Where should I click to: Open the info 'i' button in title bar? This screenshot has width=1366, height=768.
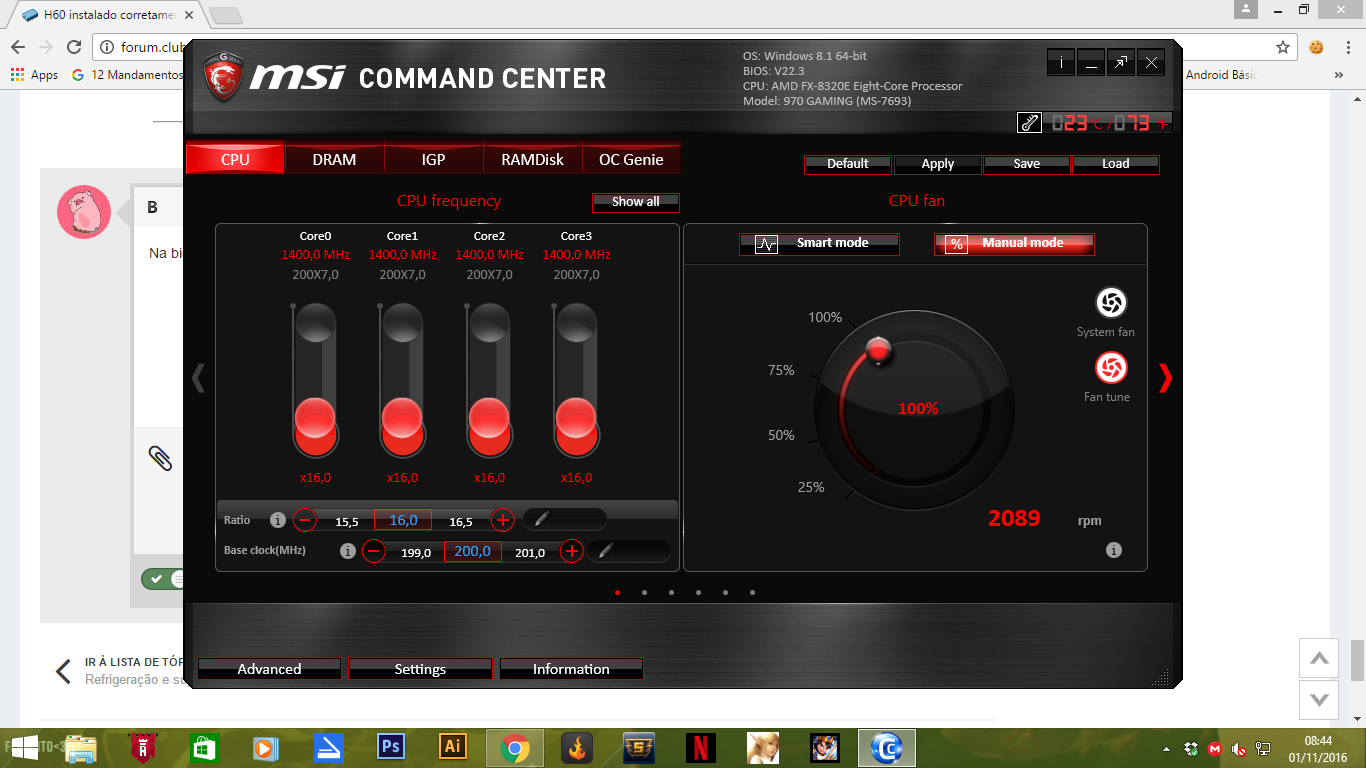pos(1061,62)
